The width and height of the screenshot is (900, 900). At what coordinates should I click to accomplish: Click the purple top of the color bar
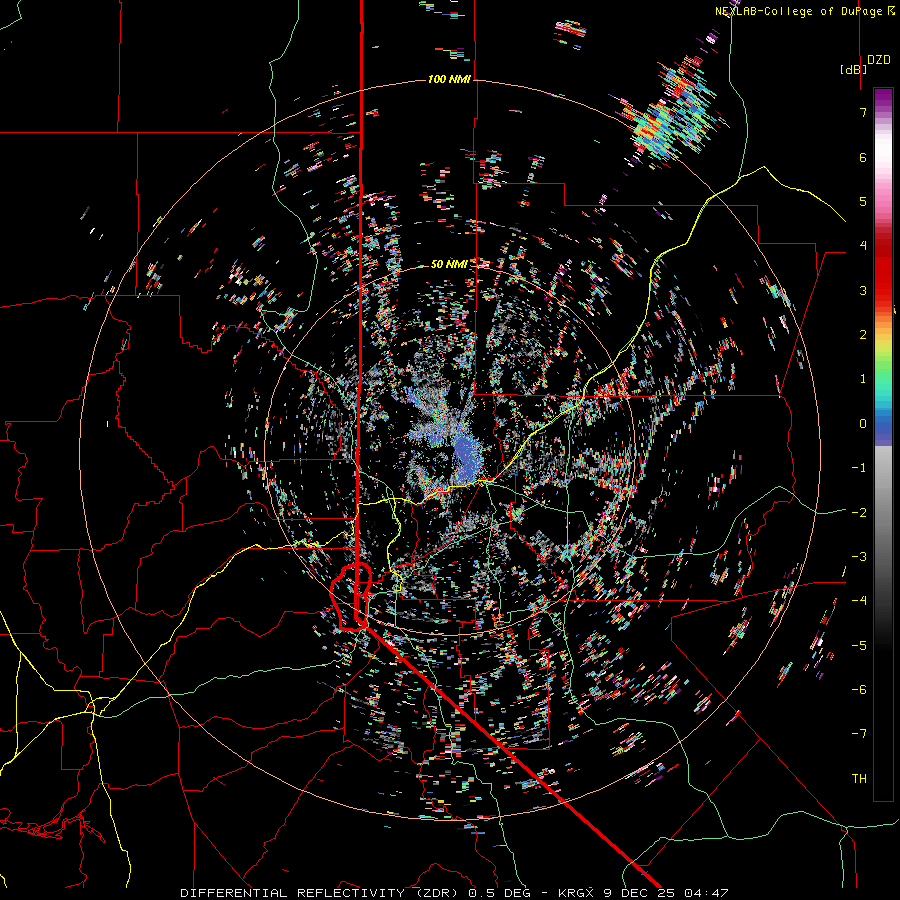point(883,98)
